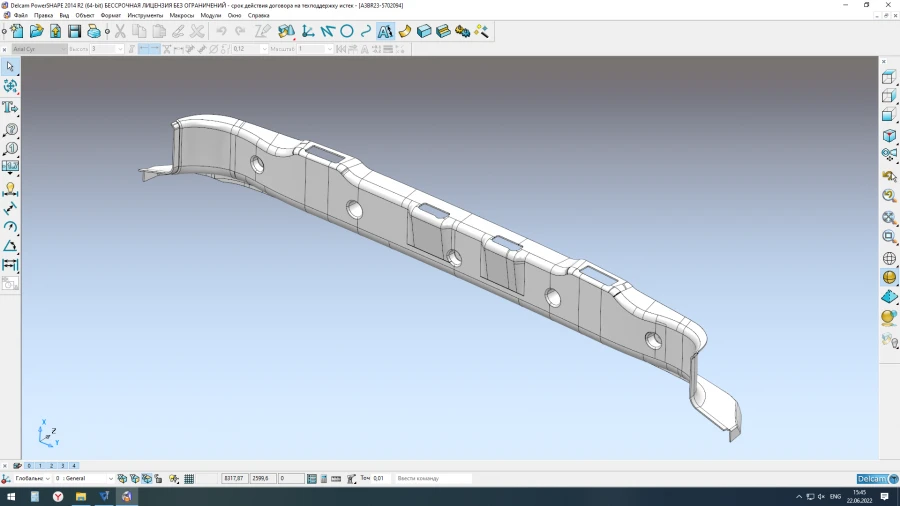Toggle the grid display in the status bar
900x506 pixels.
tap(189, 479)
